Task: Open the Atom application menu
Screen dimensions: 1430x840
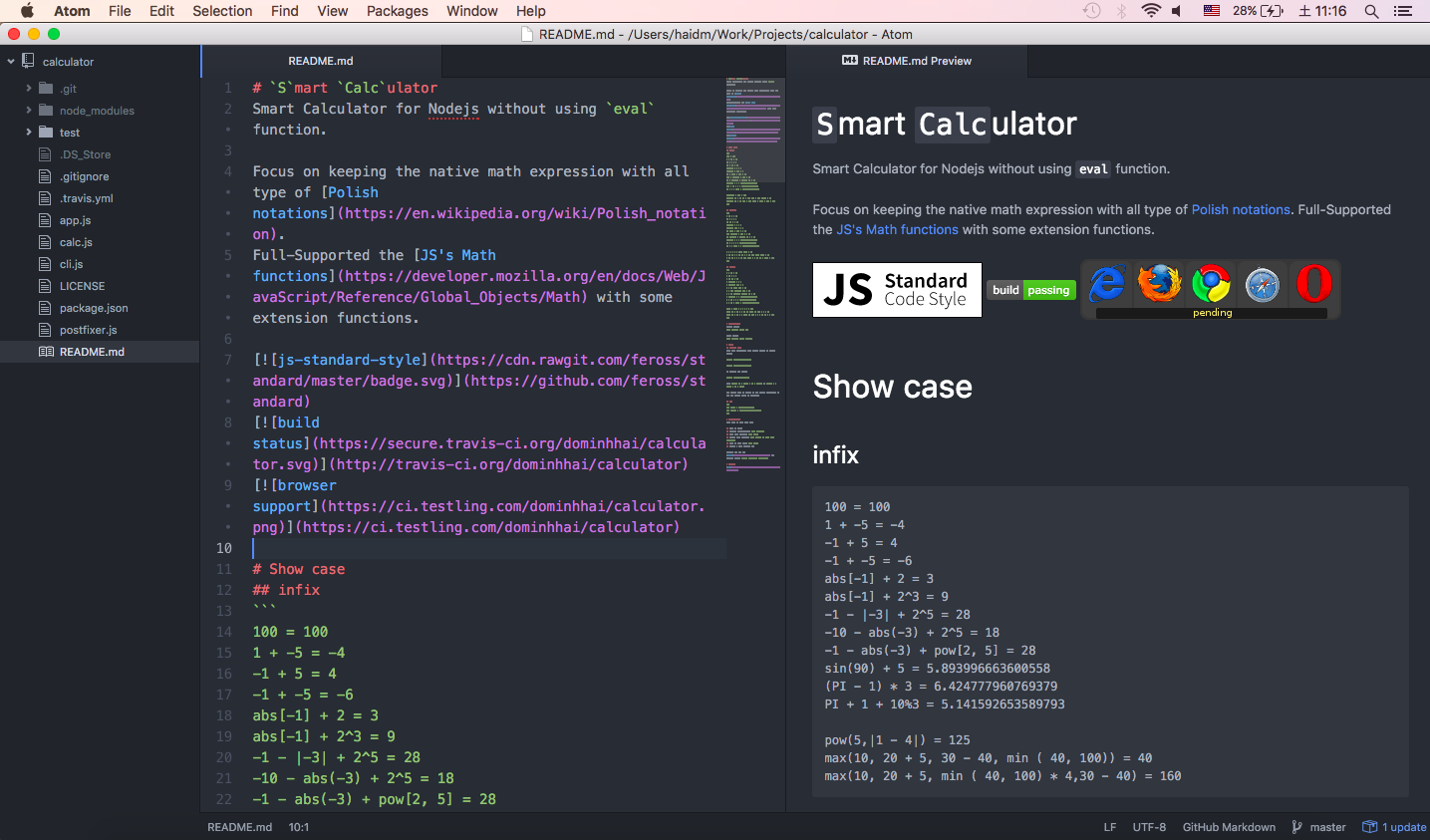Action: [72, 11]
